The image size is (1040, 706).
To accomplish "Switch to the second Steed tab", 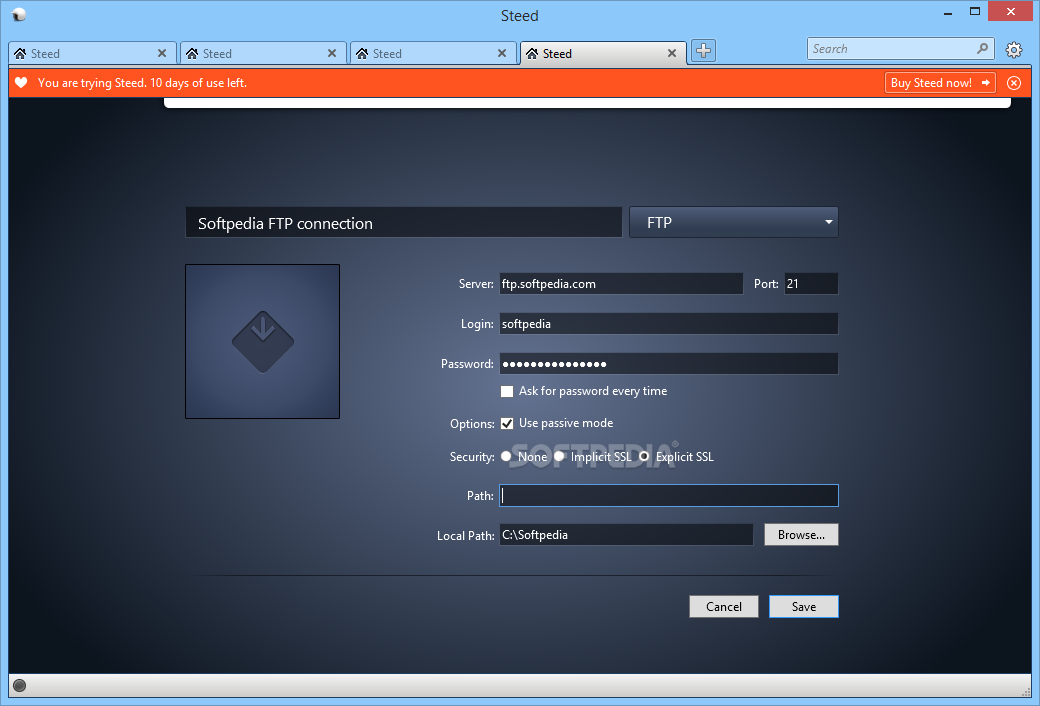I will [263, 53].
